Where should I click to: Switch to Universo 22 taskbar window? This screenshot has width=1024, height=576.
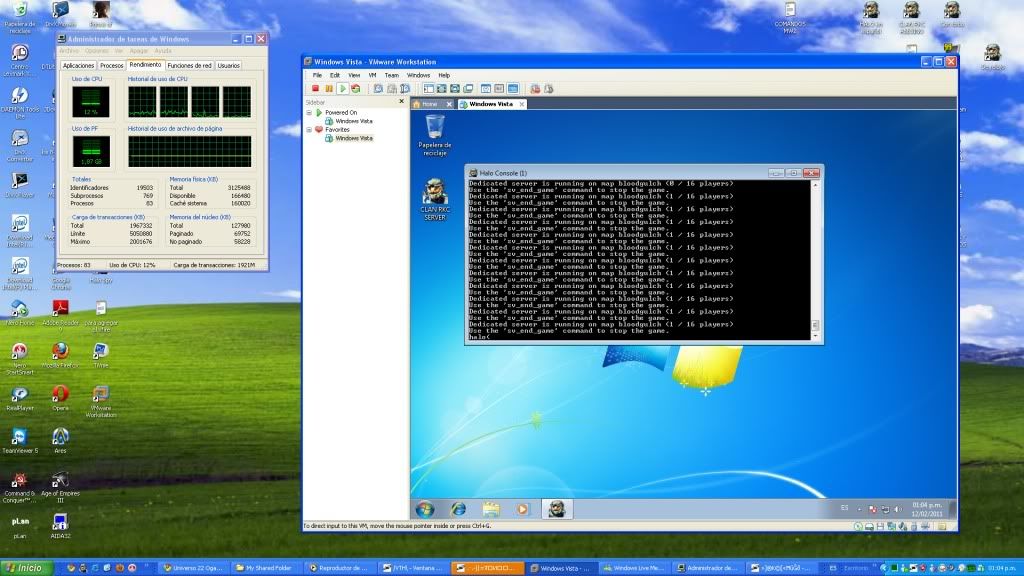[x=193, y=568]
